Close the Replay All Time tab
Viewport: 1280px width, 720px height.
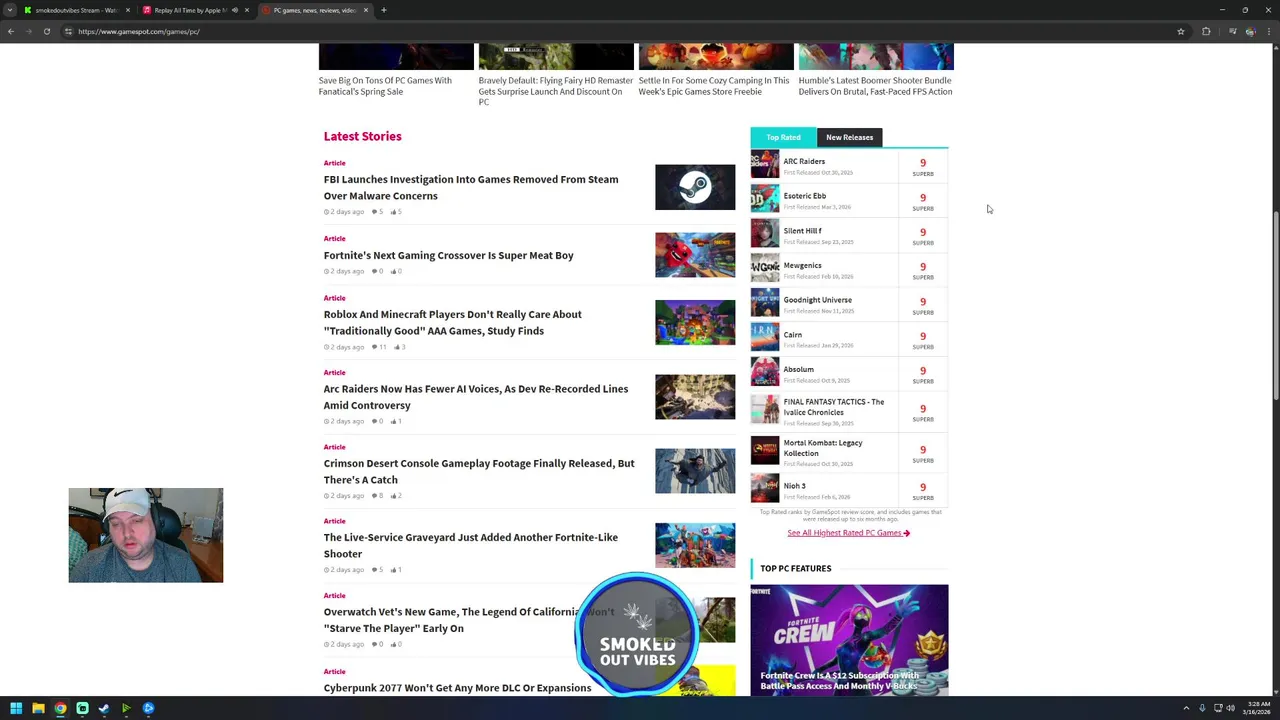pos(247,10)
